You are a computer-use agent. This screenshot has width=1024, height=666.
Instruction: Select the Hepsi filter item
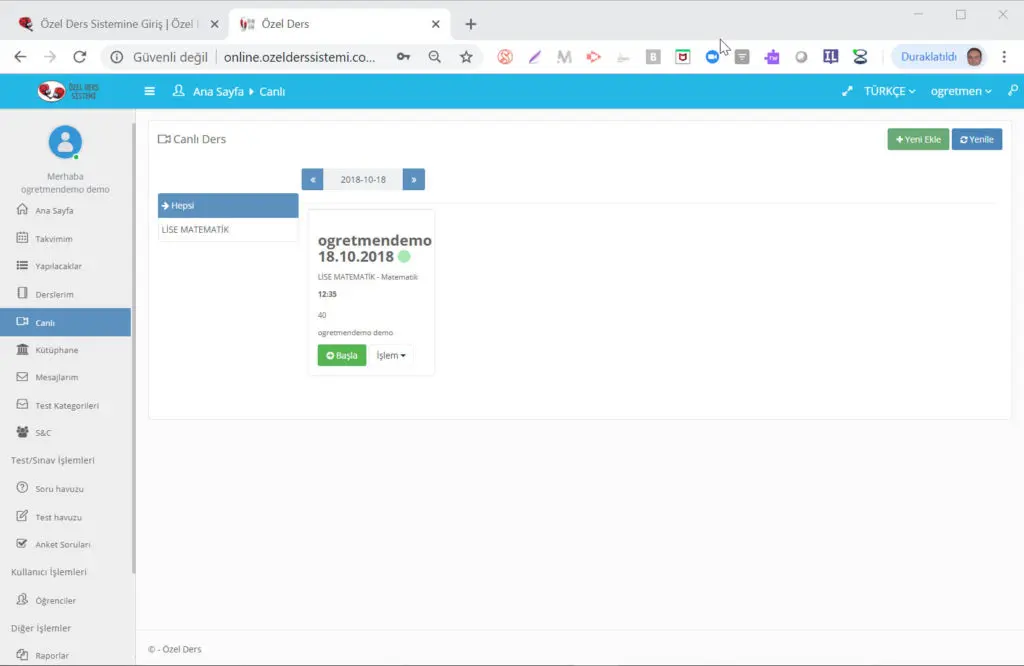point(228,205)
